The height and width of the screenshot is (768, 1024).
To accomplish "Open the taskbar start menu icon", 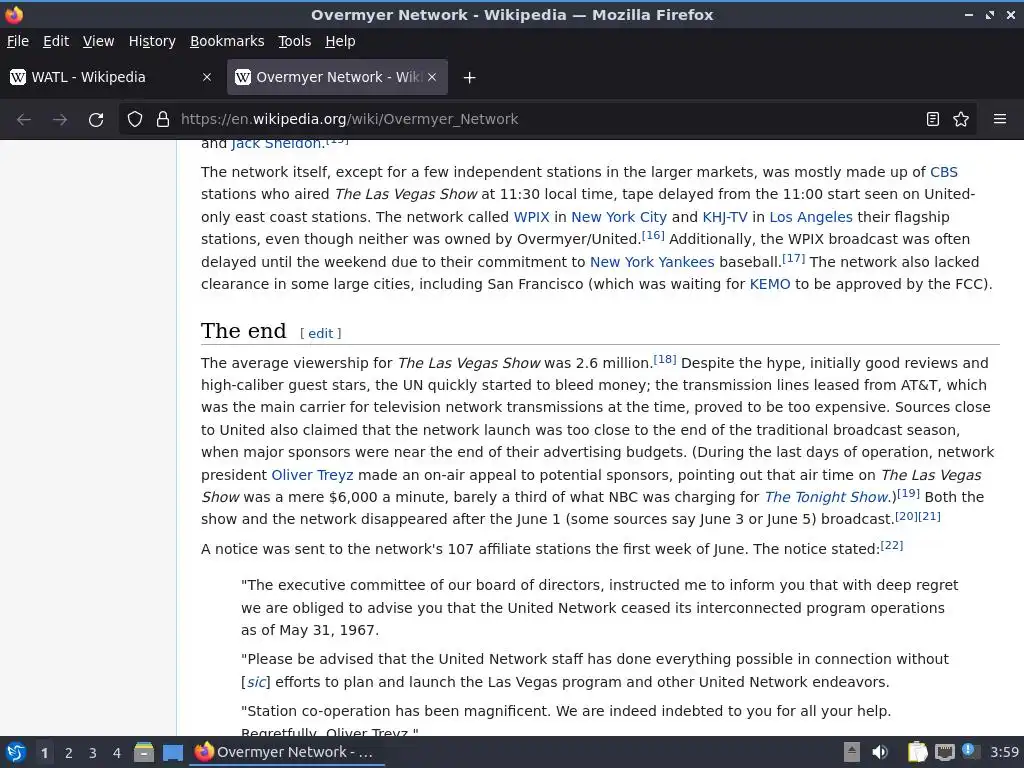I will point(16,752).
